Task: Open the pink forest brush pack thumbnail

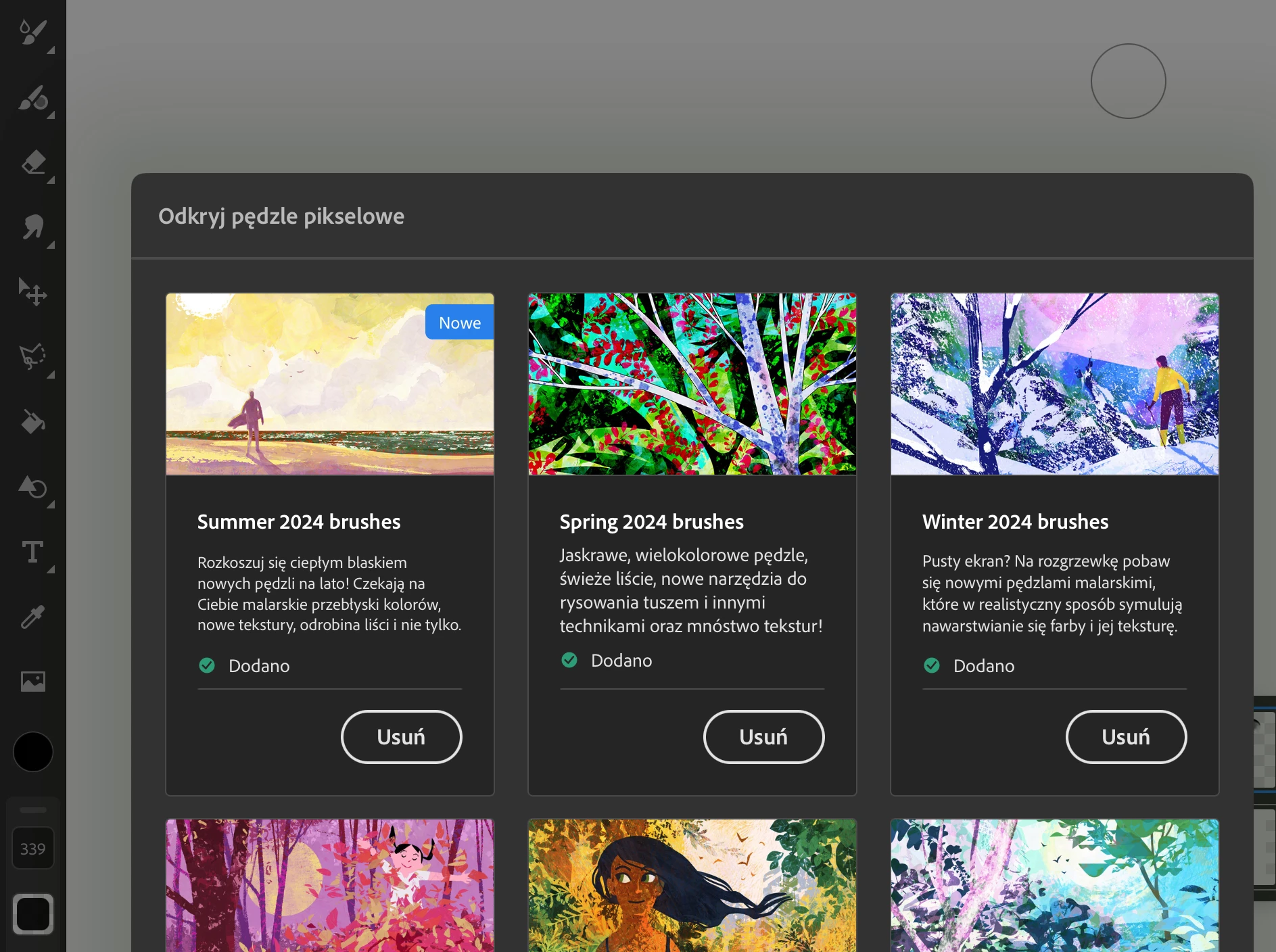Action: click(330, 886)
